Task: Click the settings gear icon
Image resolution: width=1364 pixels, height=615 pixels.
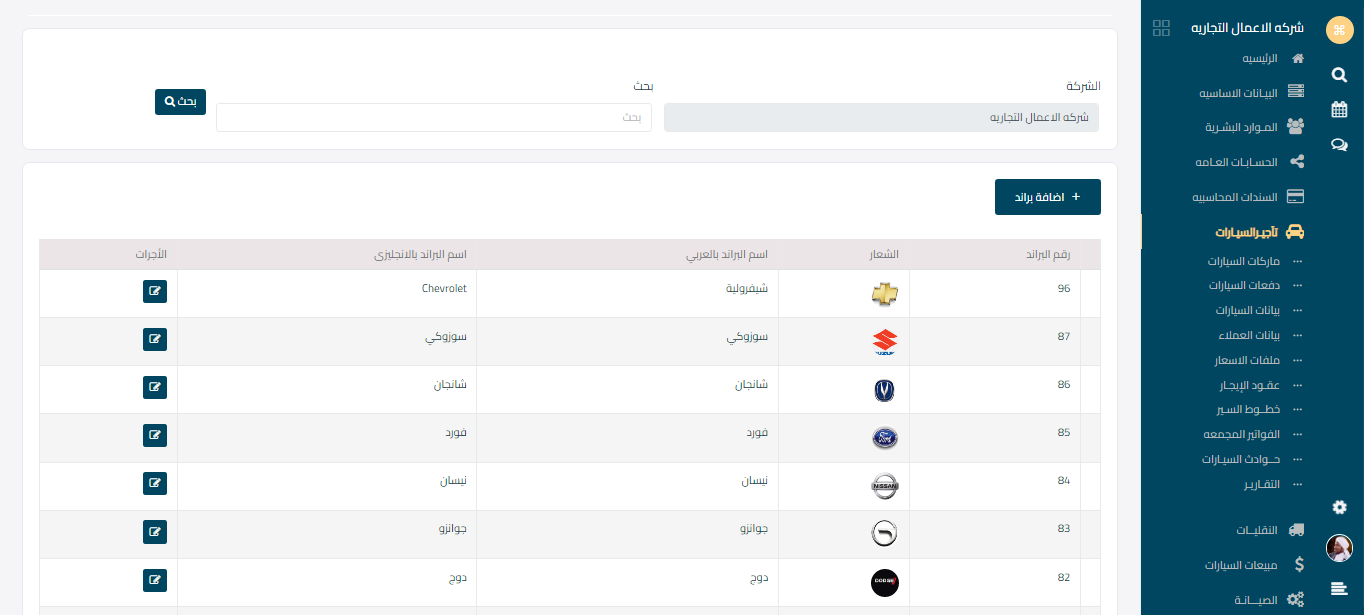Action: (1339, 507)
